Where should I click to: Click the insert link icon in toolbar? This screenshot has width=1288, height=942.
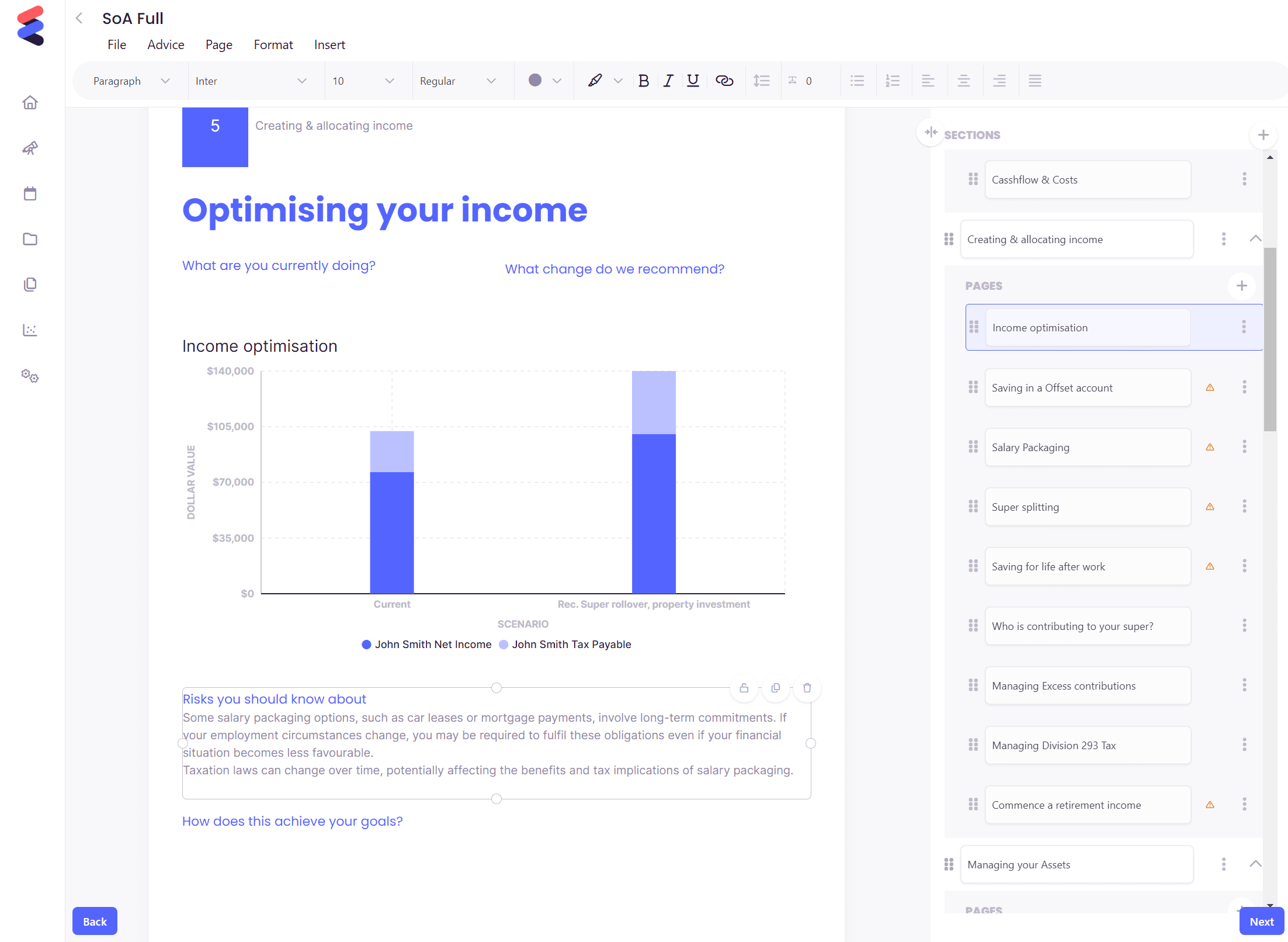point(724,81)
